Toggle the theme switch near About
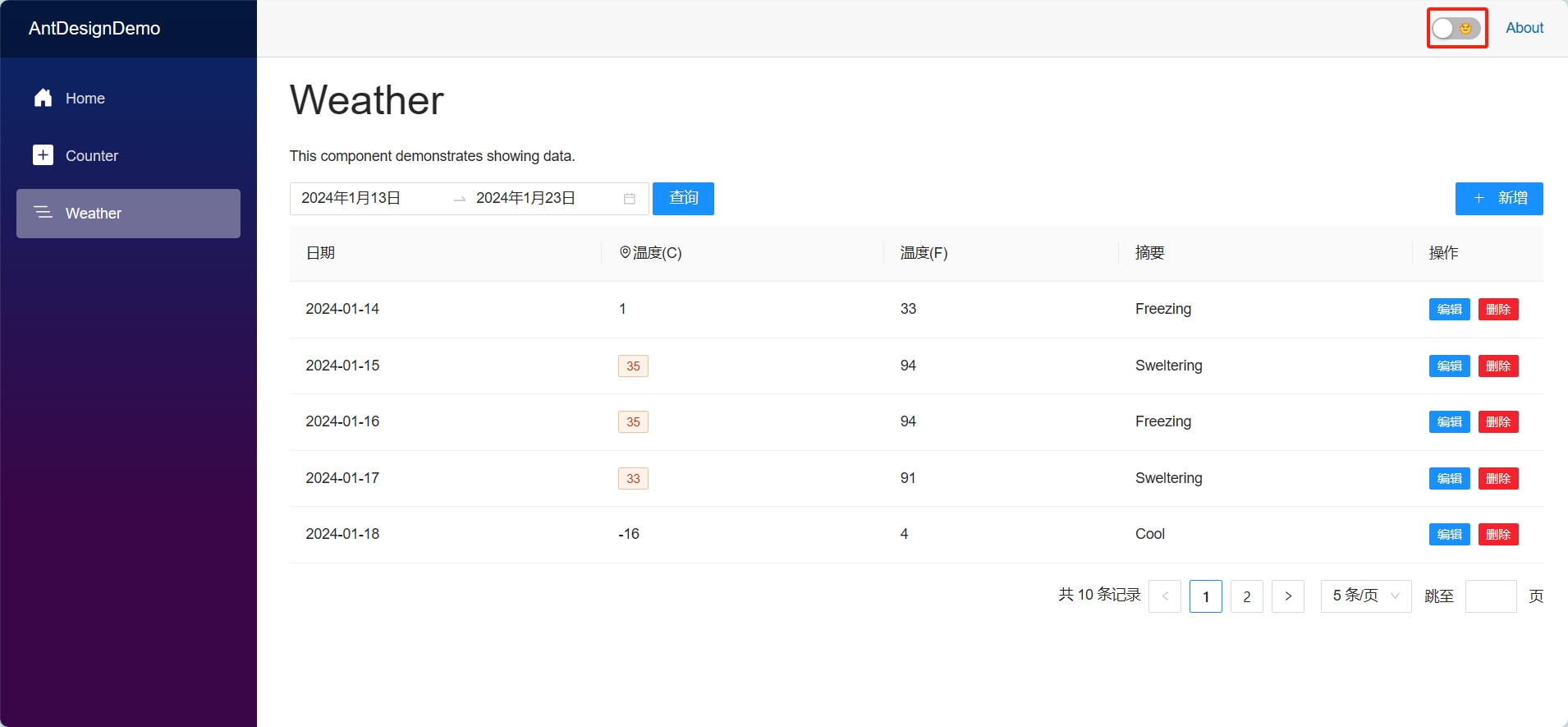Image resolution: width=1568 pixels, height=727 pixels. pos(1456,28)
